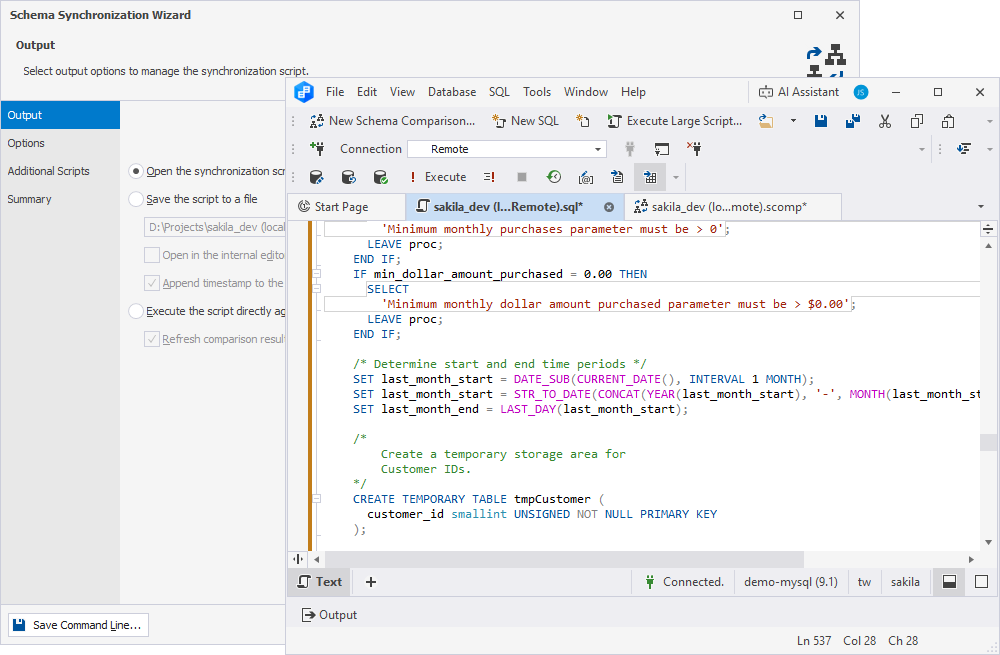Collapse the code fold near CREATE TEMPORARY TABLE
Screen dimensions: 1000x655
(x=315, y=497)
